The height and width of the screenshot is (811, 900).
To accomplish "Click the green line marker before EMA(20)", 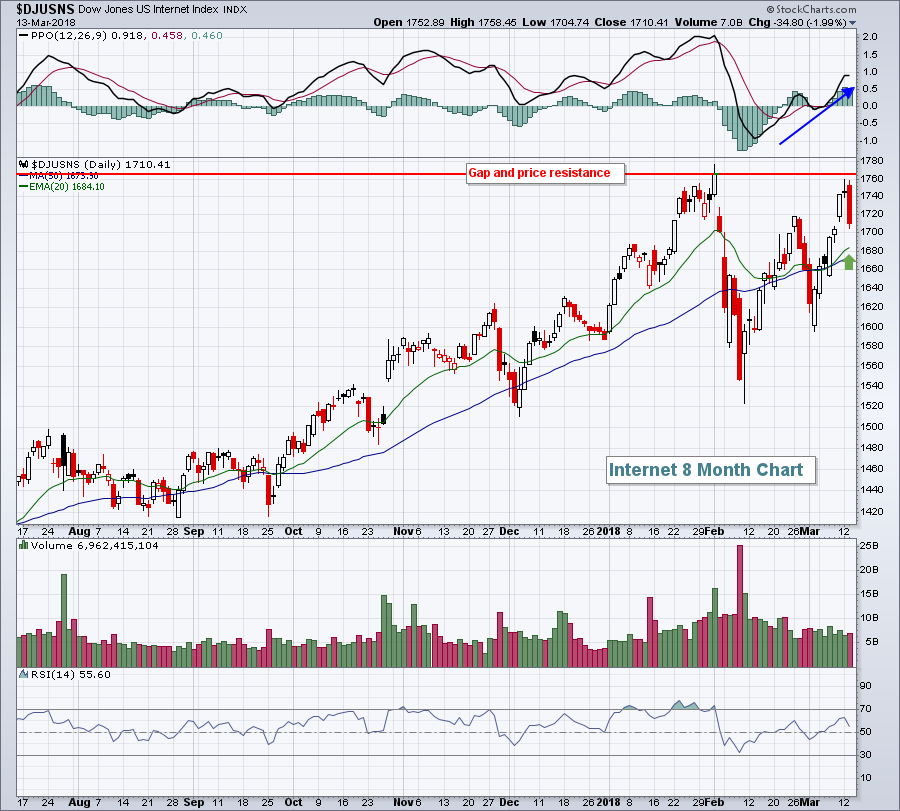I will point(23,187).
